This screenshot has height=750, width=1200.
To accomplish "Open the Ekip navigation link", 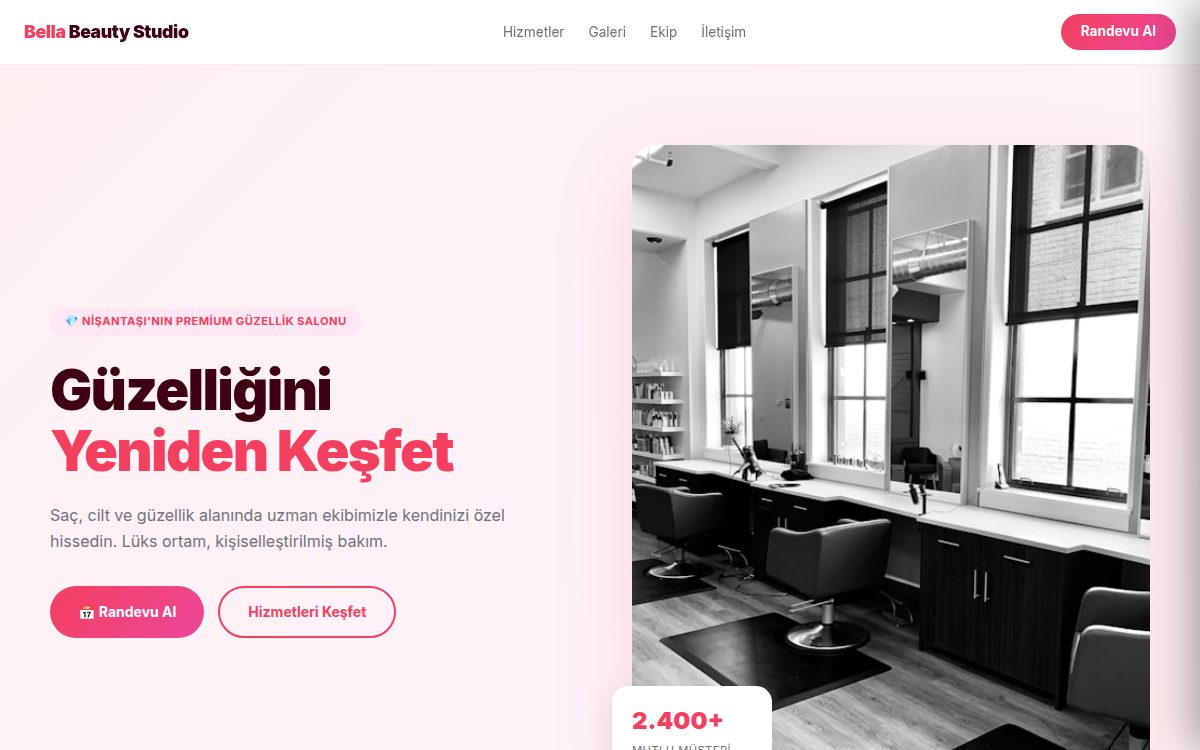I will 663,32.
